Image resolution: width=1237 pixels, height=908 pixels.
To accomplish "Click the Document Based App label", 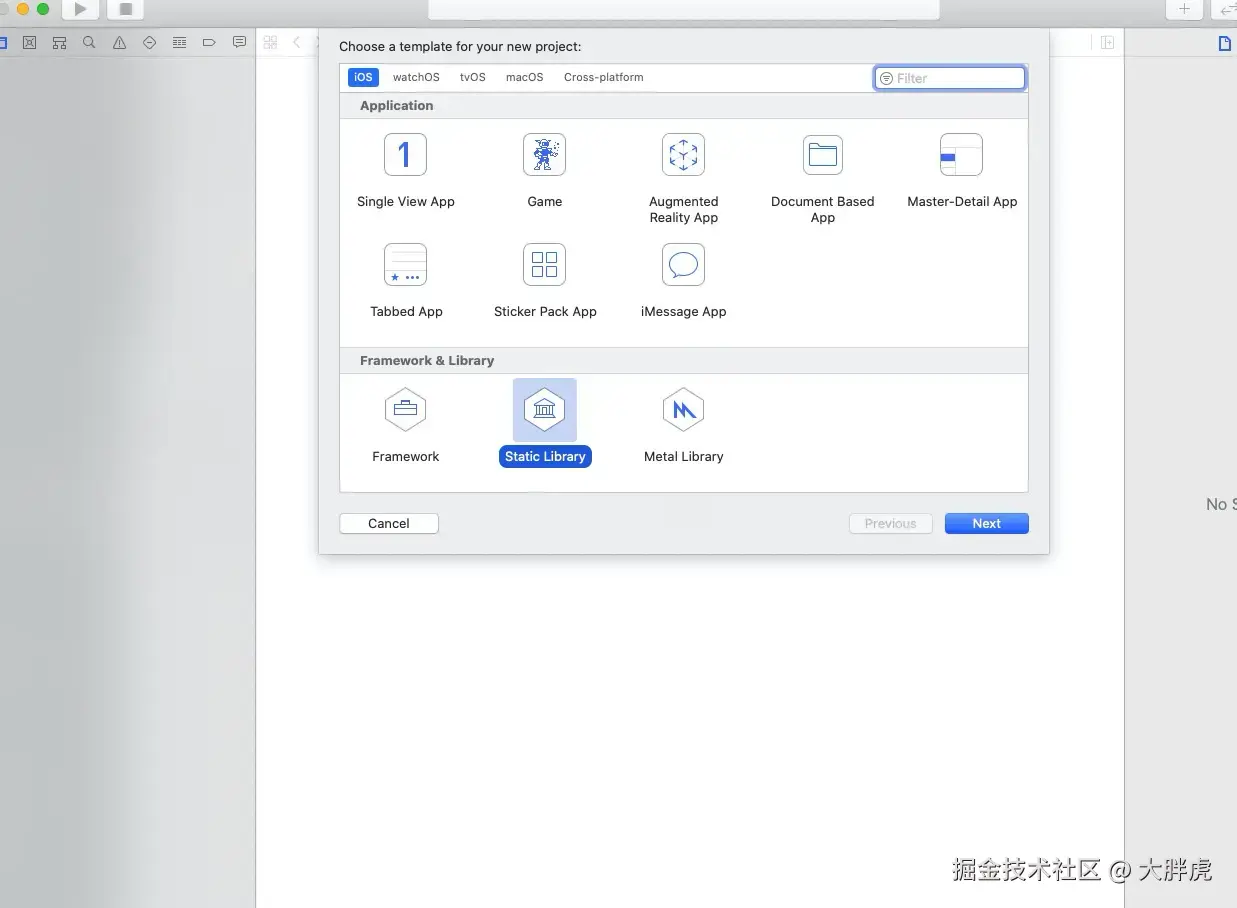I will pos(822,209).
